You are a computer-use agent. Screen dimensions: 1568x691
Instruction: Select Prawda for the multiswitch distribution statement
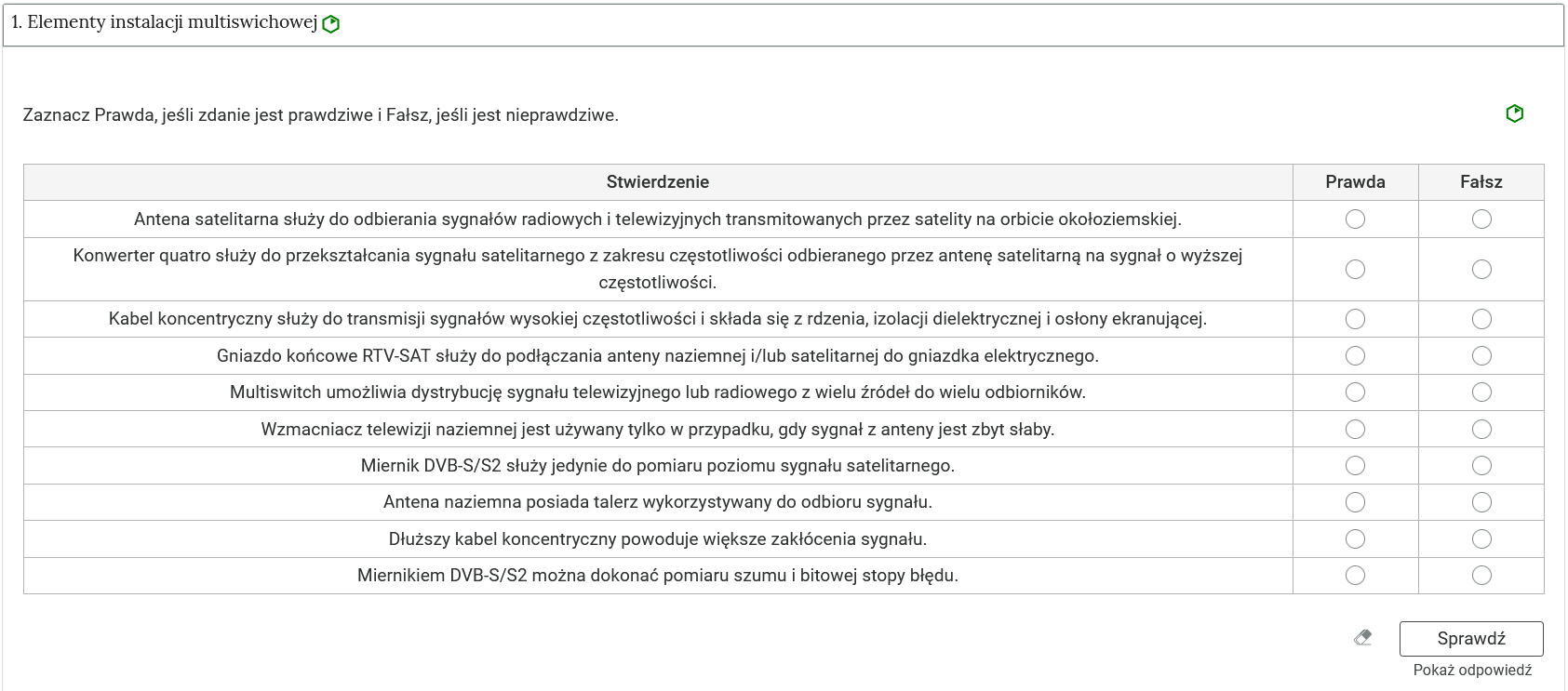(1356, 392)
